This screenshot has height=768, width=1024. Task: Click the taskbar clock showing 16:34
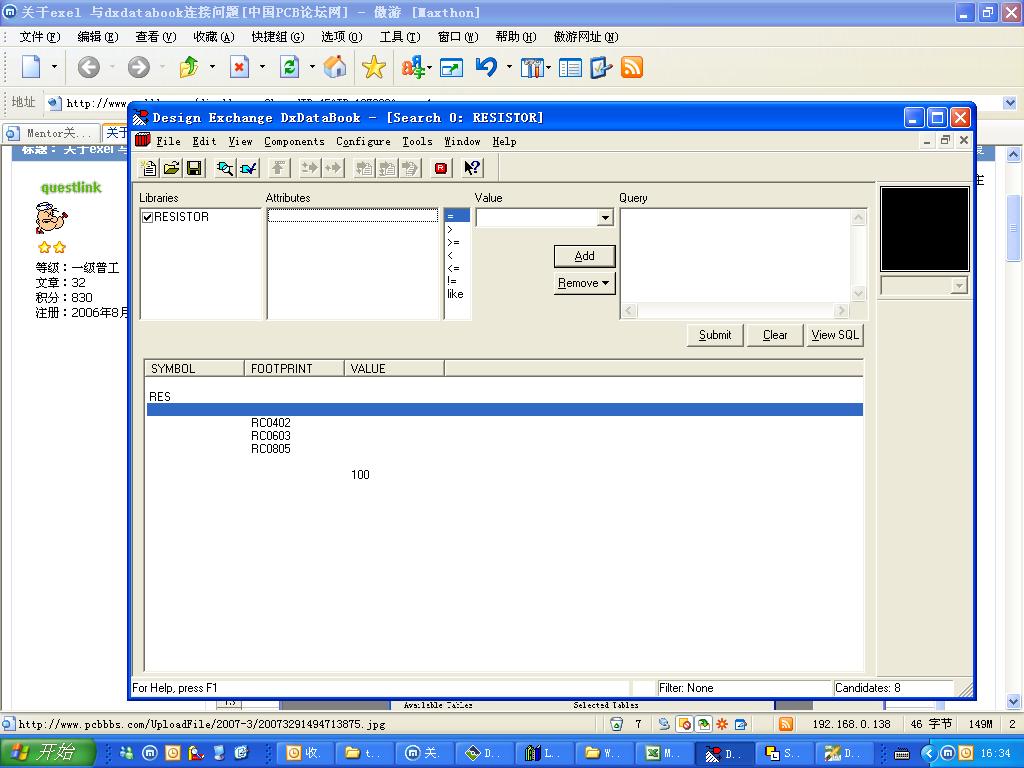pos(995,753)
